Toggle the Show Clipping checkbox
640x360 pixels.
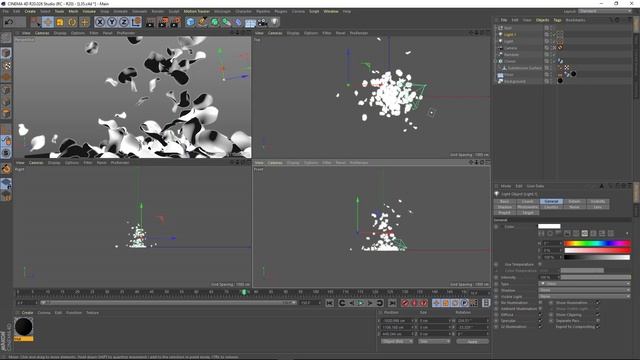(x=598, y=315)
